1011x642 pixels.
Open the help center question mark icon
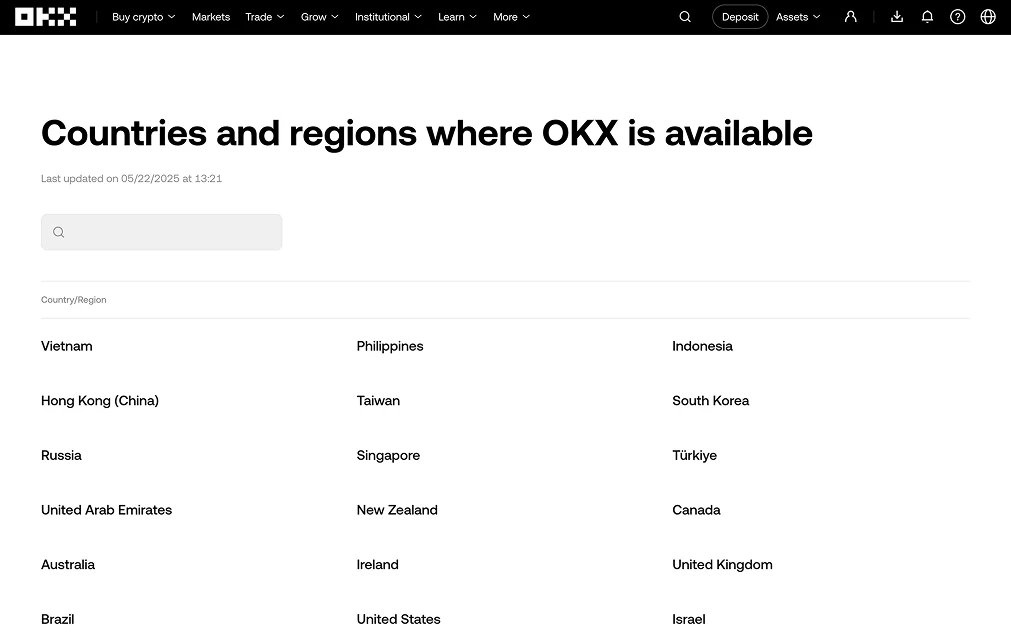[957, 16]
